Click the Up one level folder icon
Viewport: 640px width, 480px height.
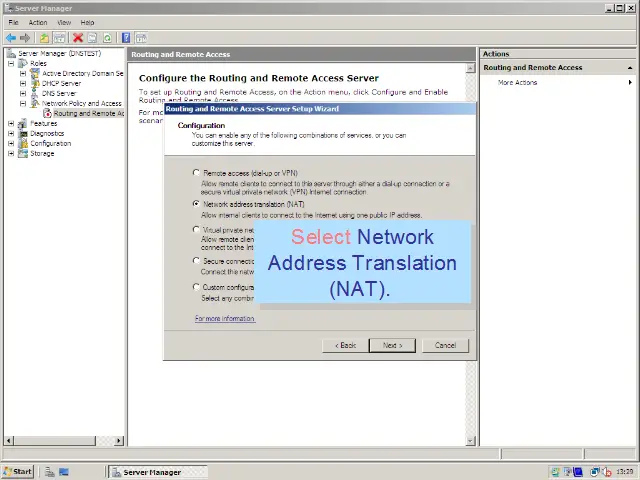(44, 38)
